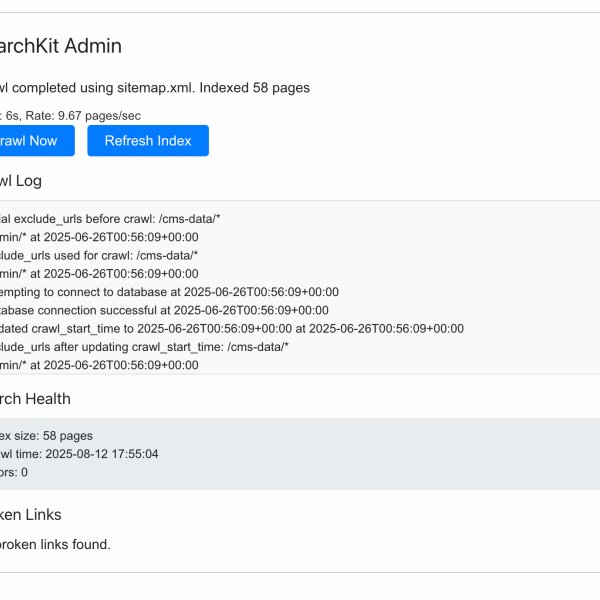Click the Crawl Log section heading

(x=20, y=181)
